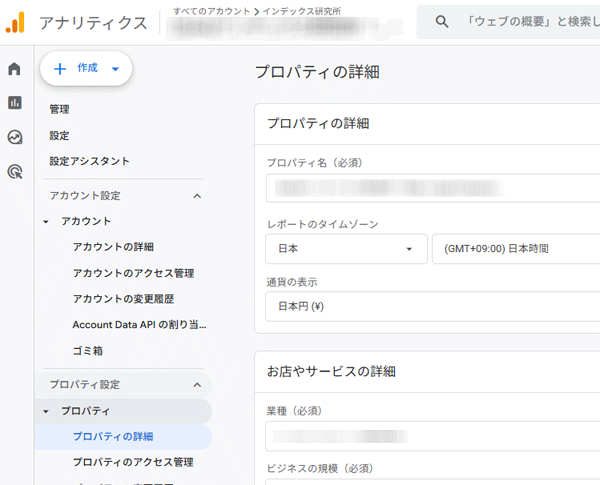Open the Reports bar chart icon
Viewport: 600px width, 485px height.
[15, 103]
